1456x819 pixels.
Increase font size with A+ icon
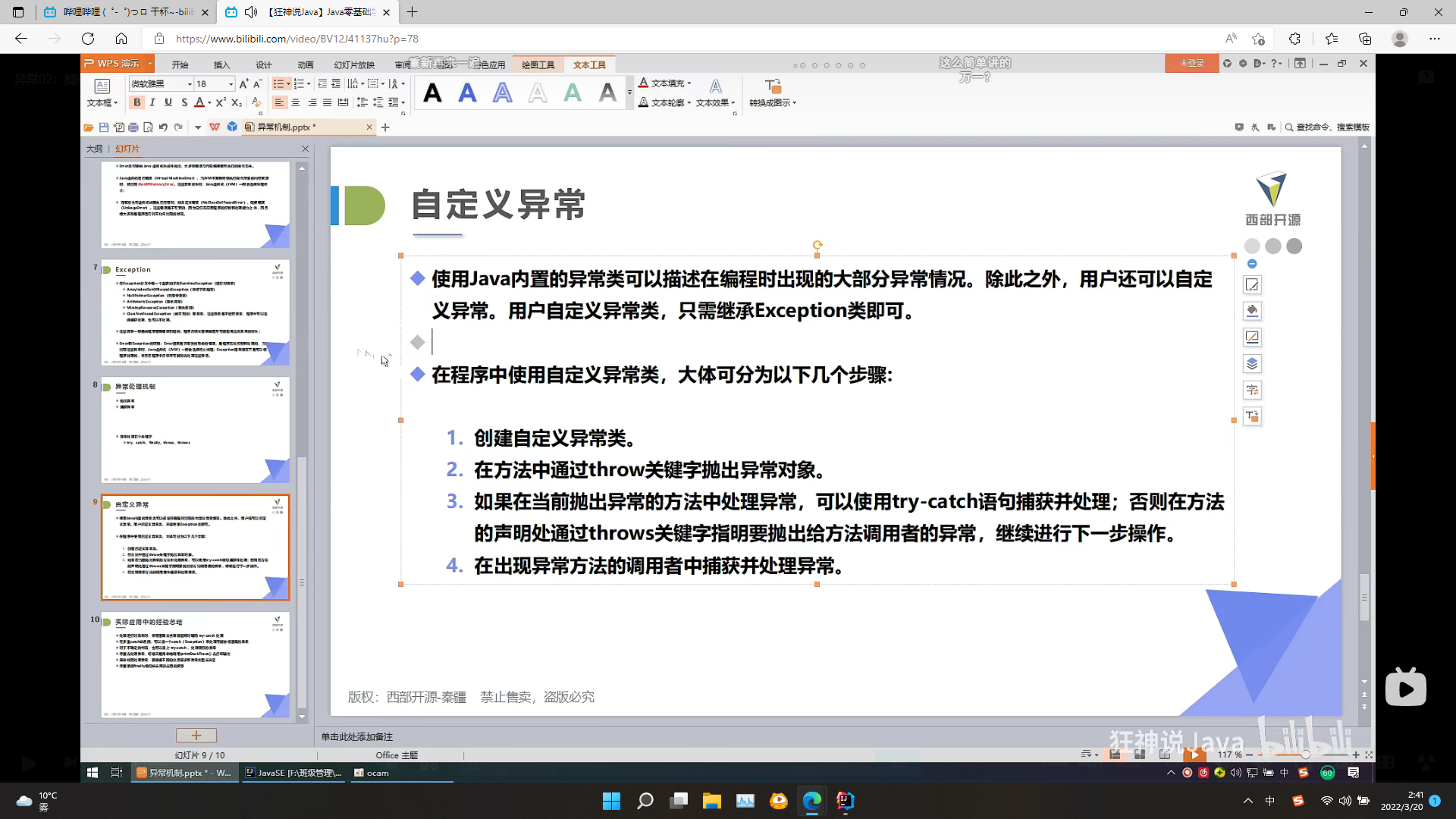point(243,83)
